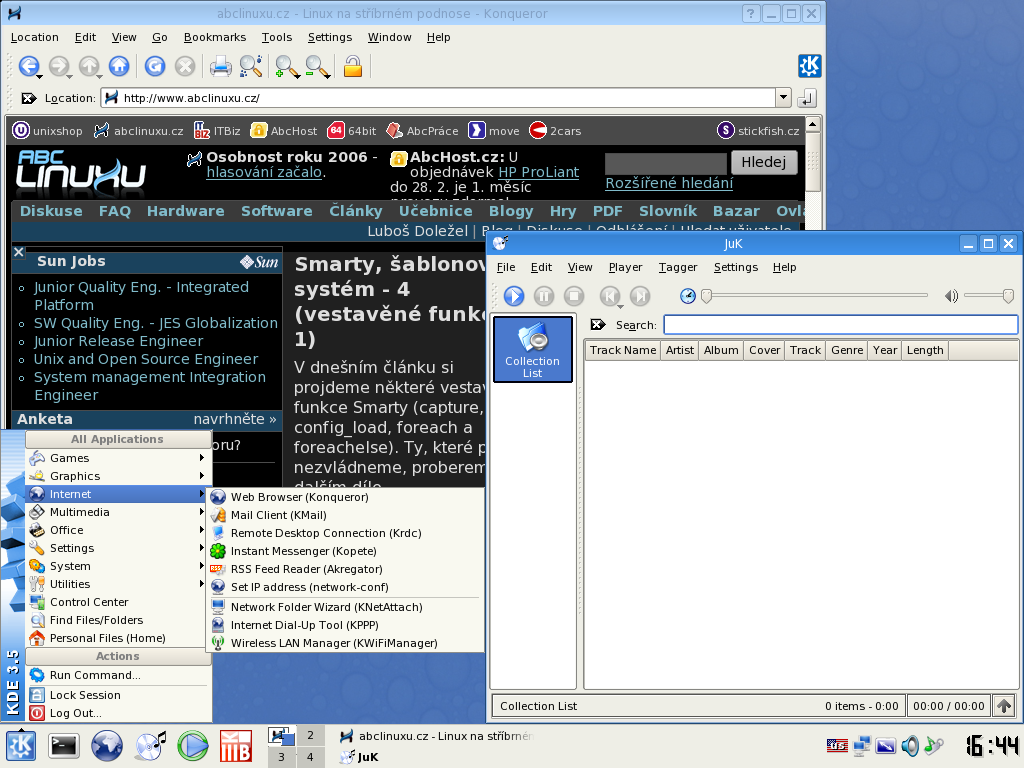Clear the JuK search field icon
Image resolution: width=1024 pixels, height=768 pixels.
[598, 325]
